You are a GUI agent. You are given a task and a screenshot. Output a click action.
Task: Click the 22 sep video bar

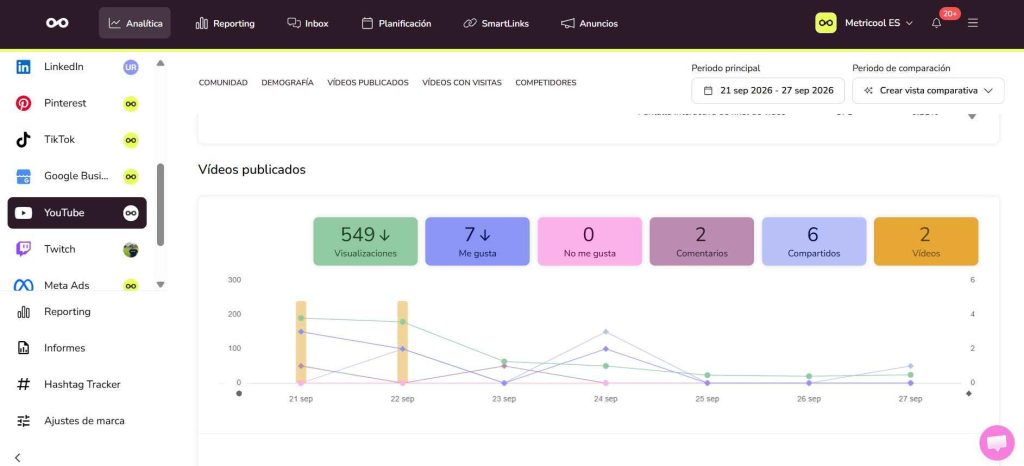click(402, 342)
